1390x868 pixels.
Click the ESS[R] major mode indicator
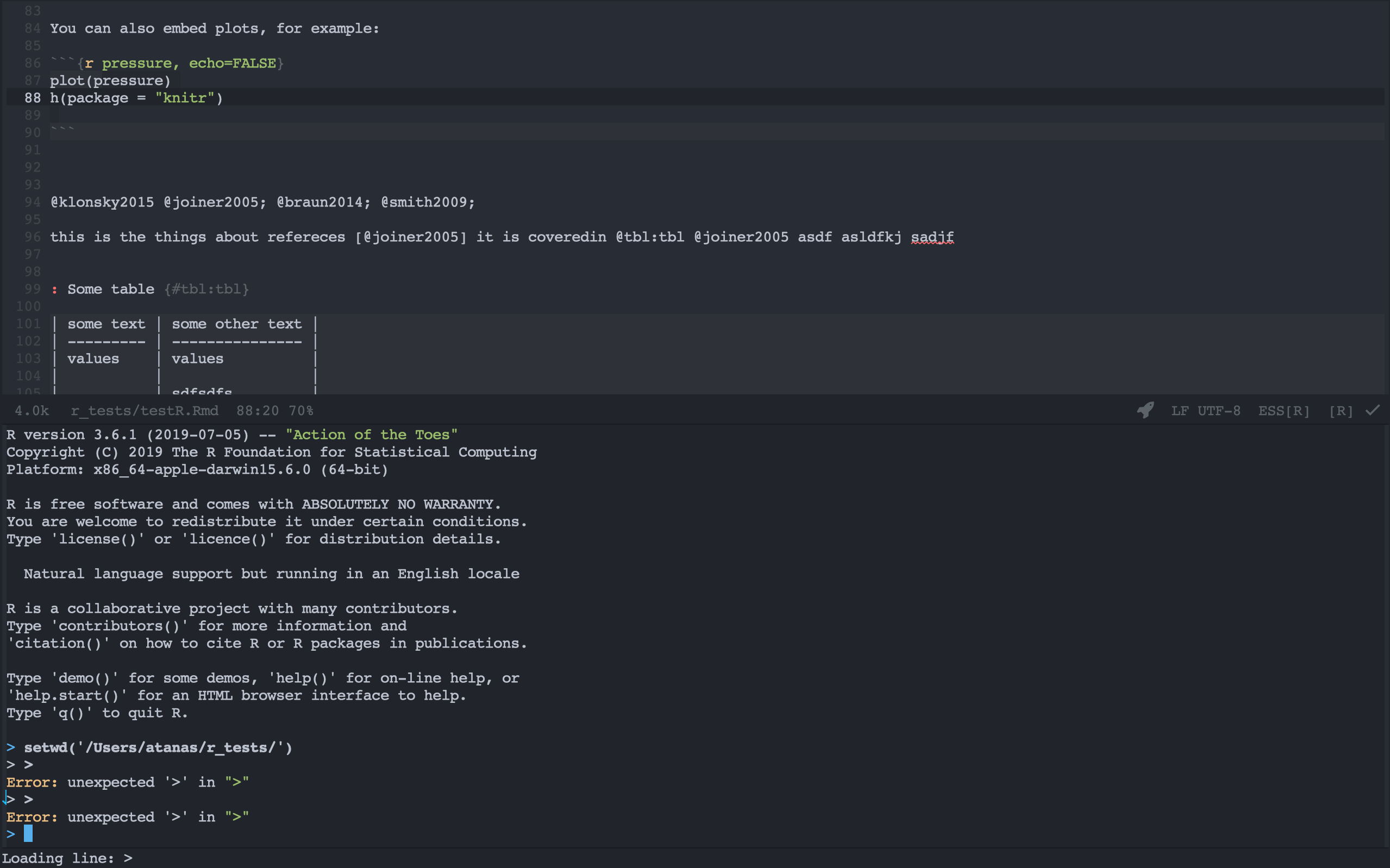point(1283,411)
